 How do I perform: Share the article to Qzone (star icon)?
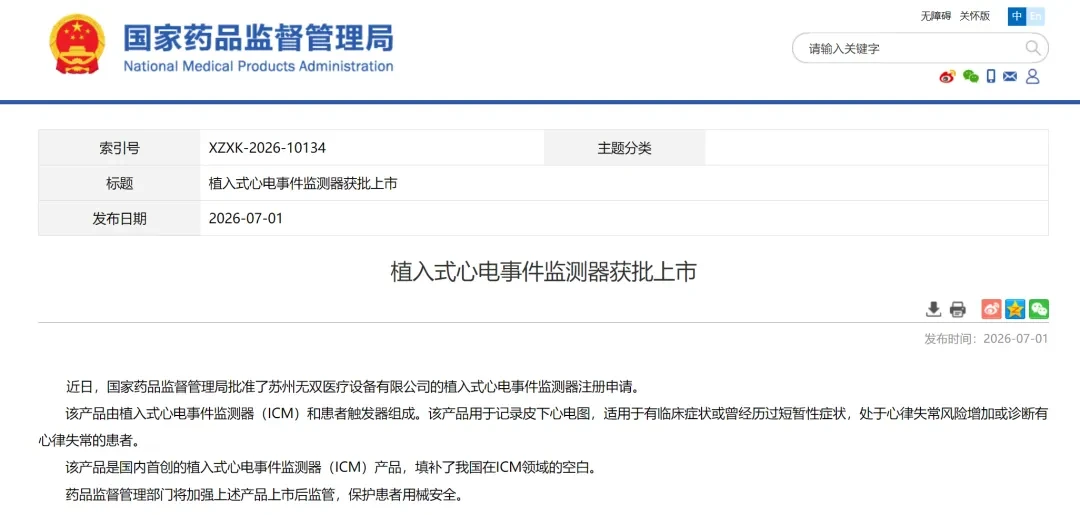click(x=1015, y=309)
